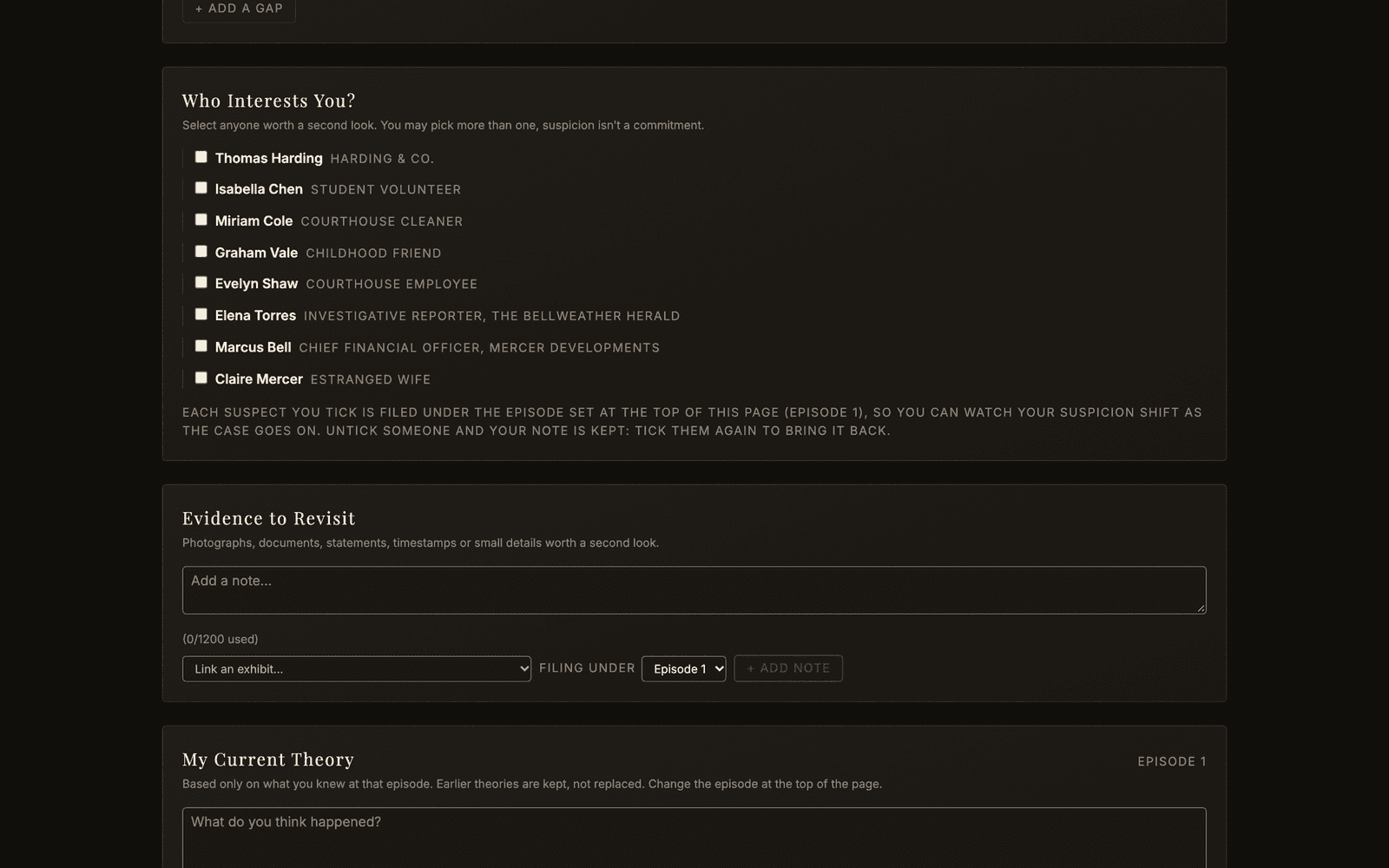Open the Episode 1 filing dropdown

point(684,668)
